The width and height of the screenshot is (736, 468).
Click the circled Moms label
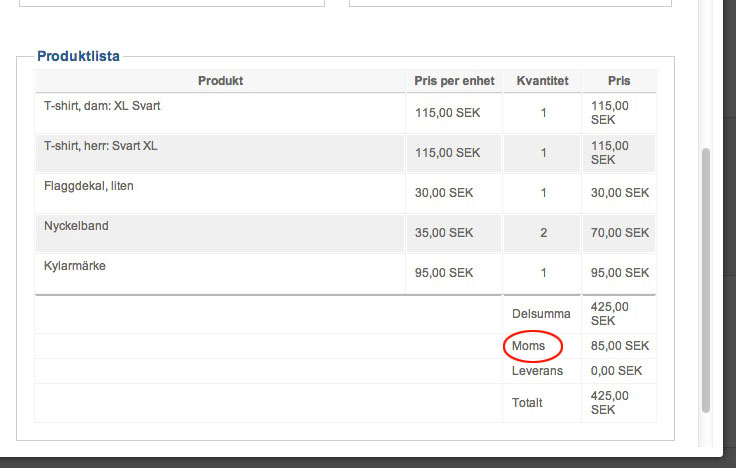point(529,346)
